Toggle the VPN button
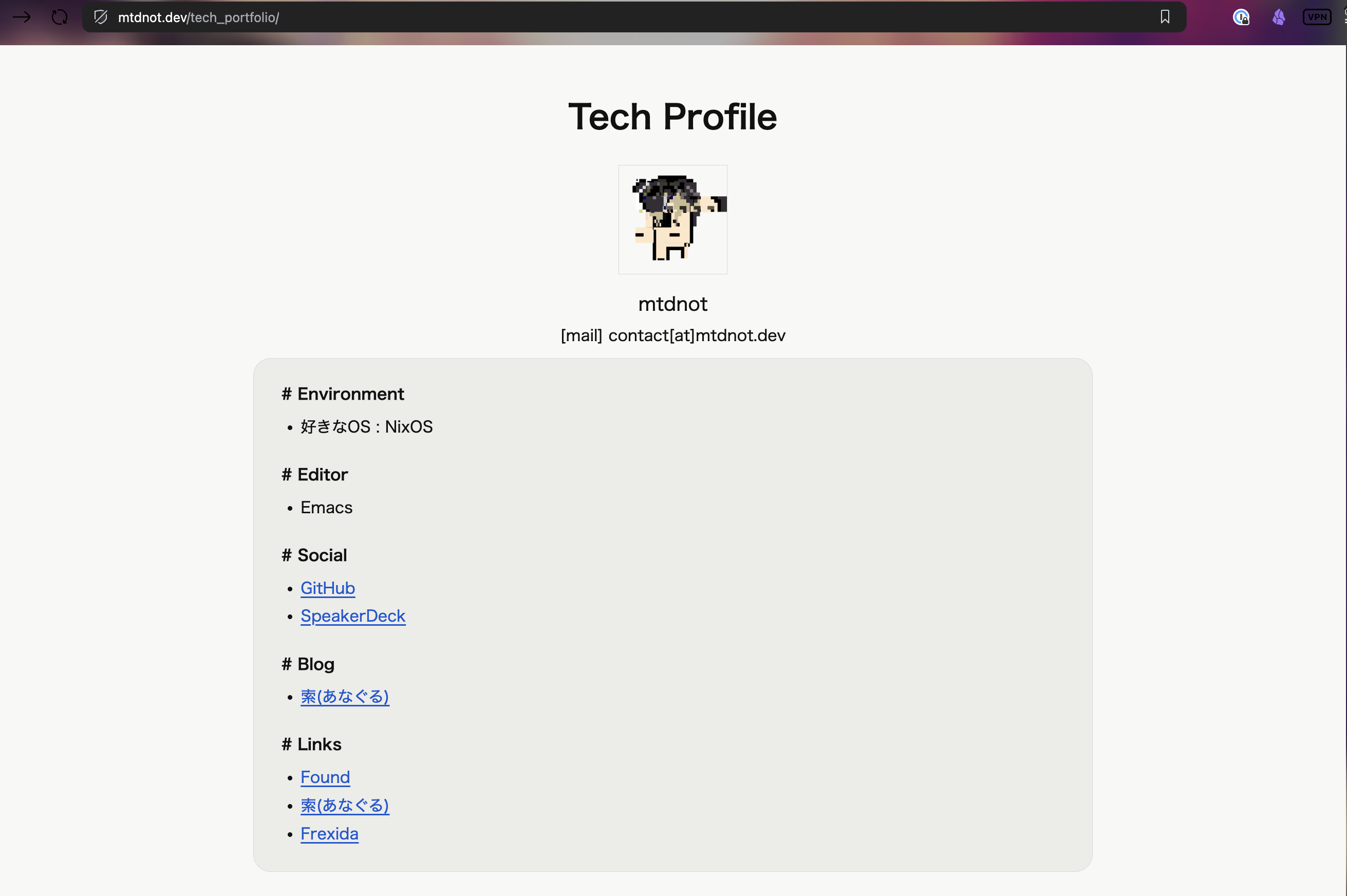 1317,17
